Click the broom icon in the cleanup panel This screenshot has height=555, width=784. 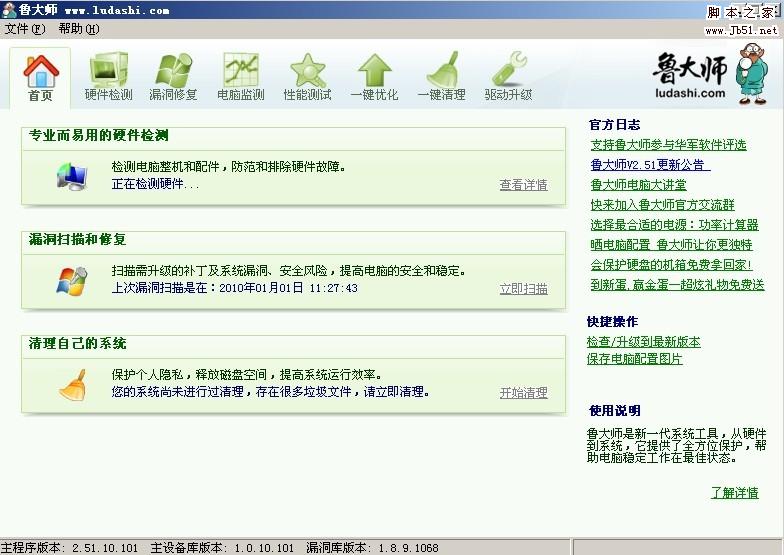click(x=72, y=385)
